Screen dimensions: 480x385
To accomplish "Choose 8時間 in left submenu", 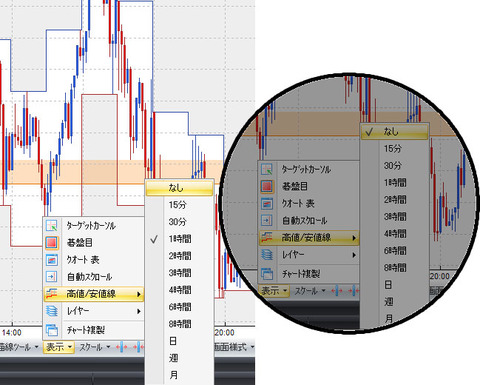I will coord(179,324).
